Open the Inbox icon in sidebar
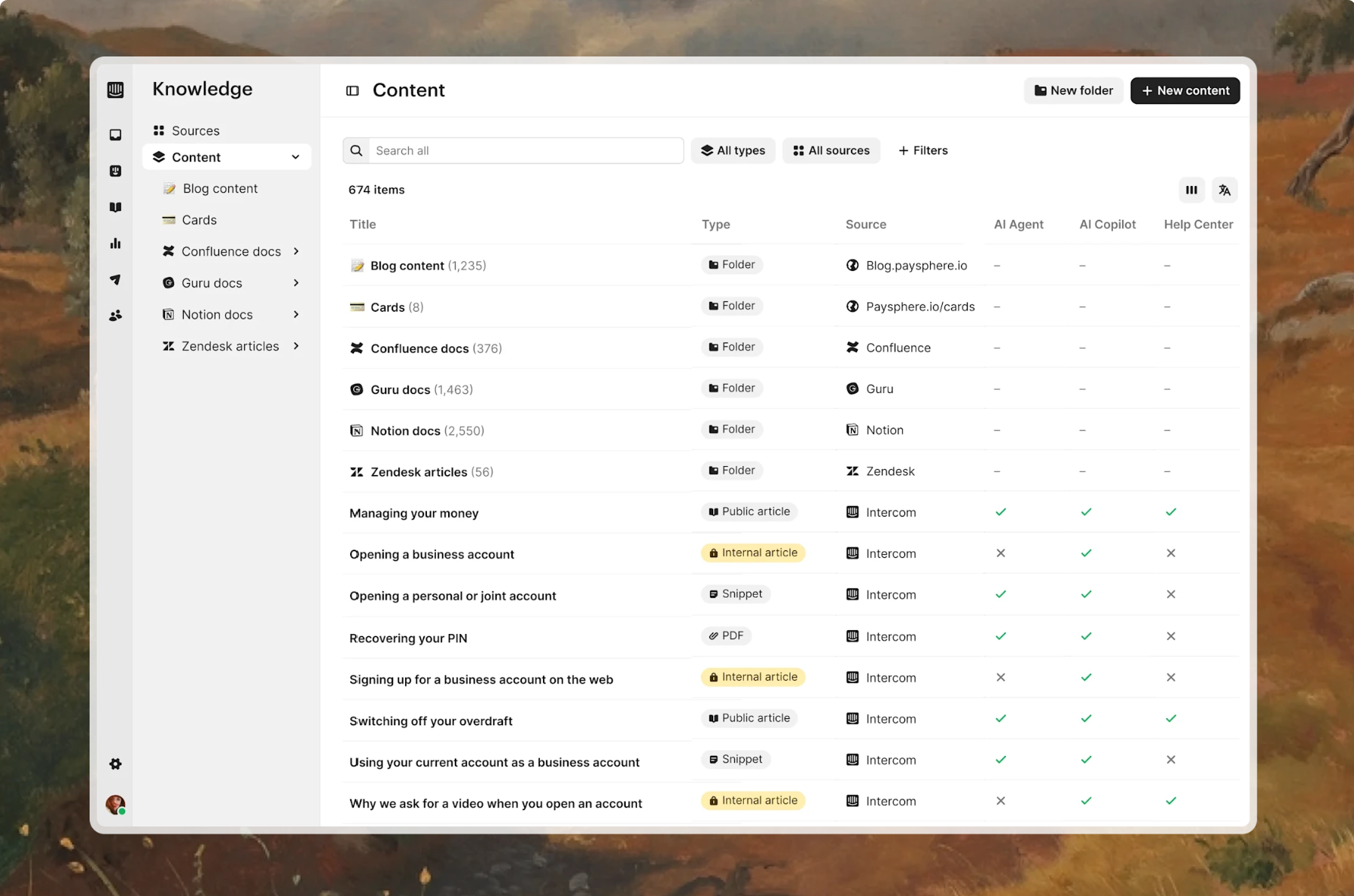 click(115, 135)
